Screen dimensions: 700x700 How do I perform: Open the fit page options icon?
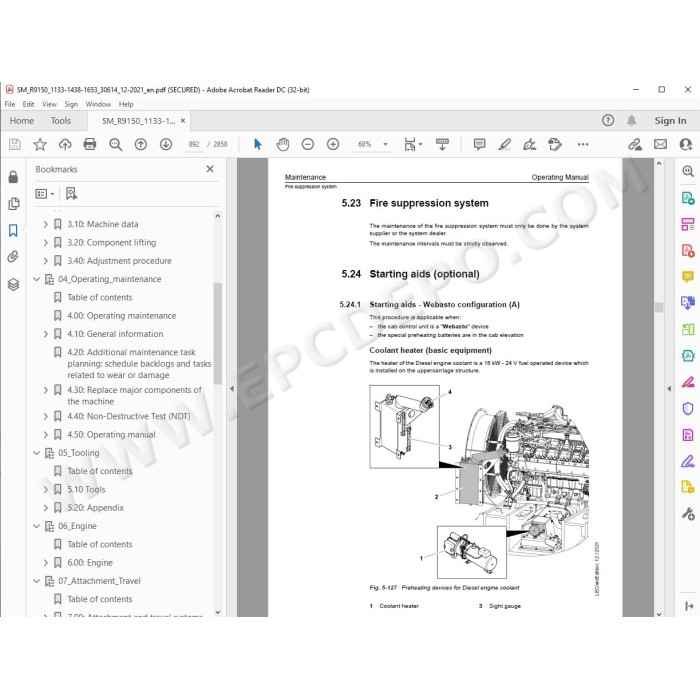point(412,144)
